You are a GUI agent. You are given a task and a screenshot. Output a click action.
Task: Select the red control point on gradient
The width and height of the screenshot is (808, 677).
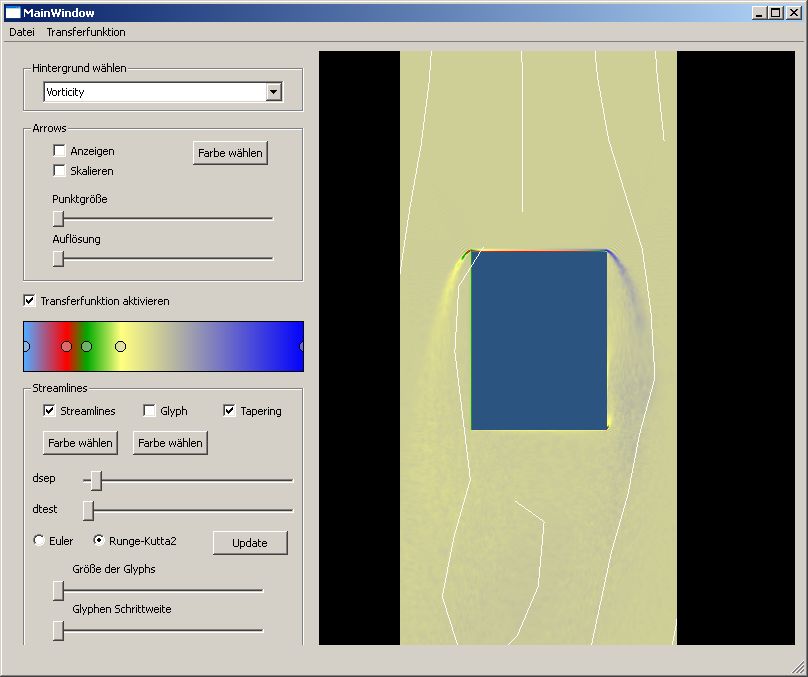(x=66, y=346)
